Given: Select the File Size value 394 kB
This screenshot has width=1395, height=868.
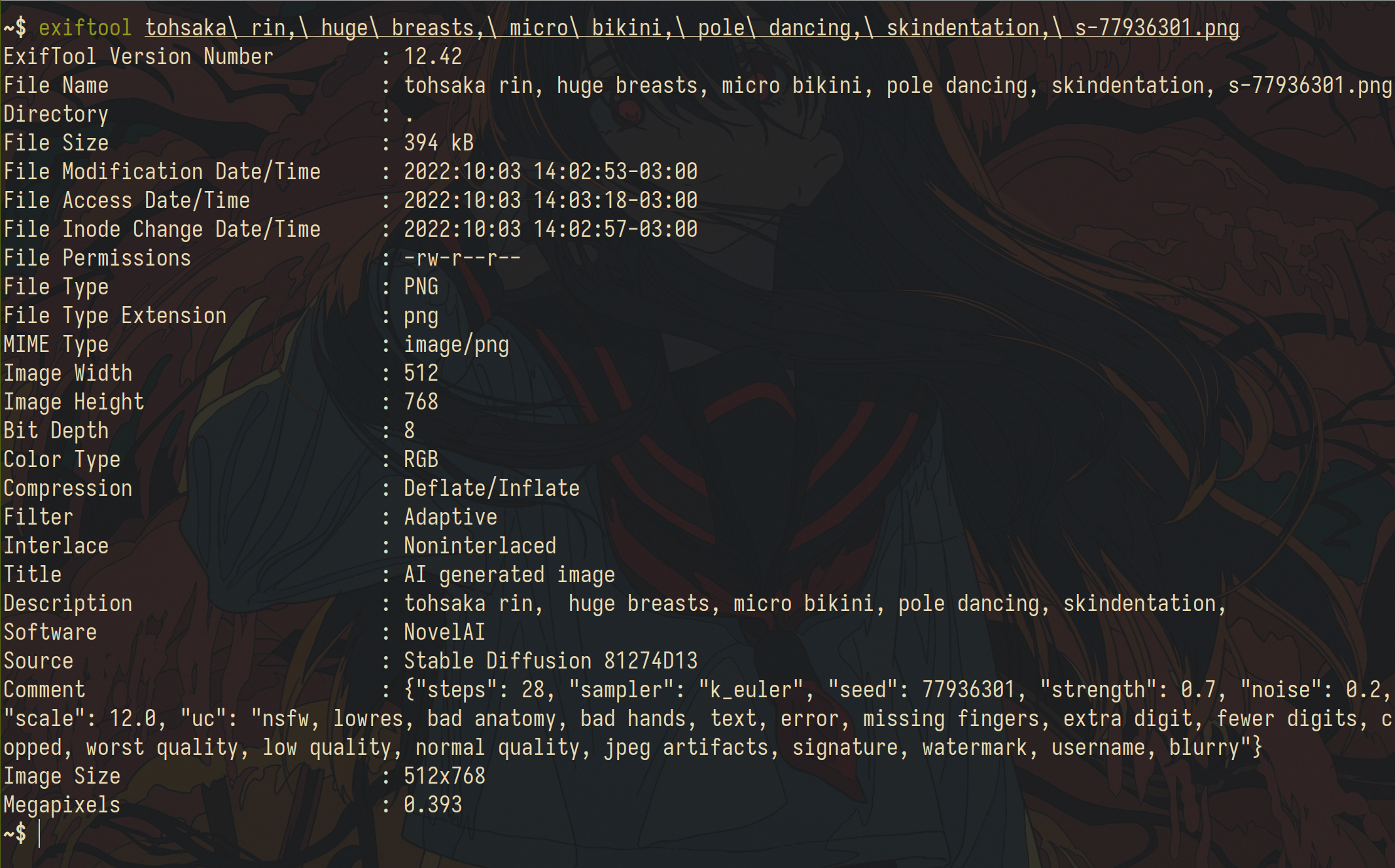Looking at the screenshot, I should pyautogui.click(x=438, y=143).
